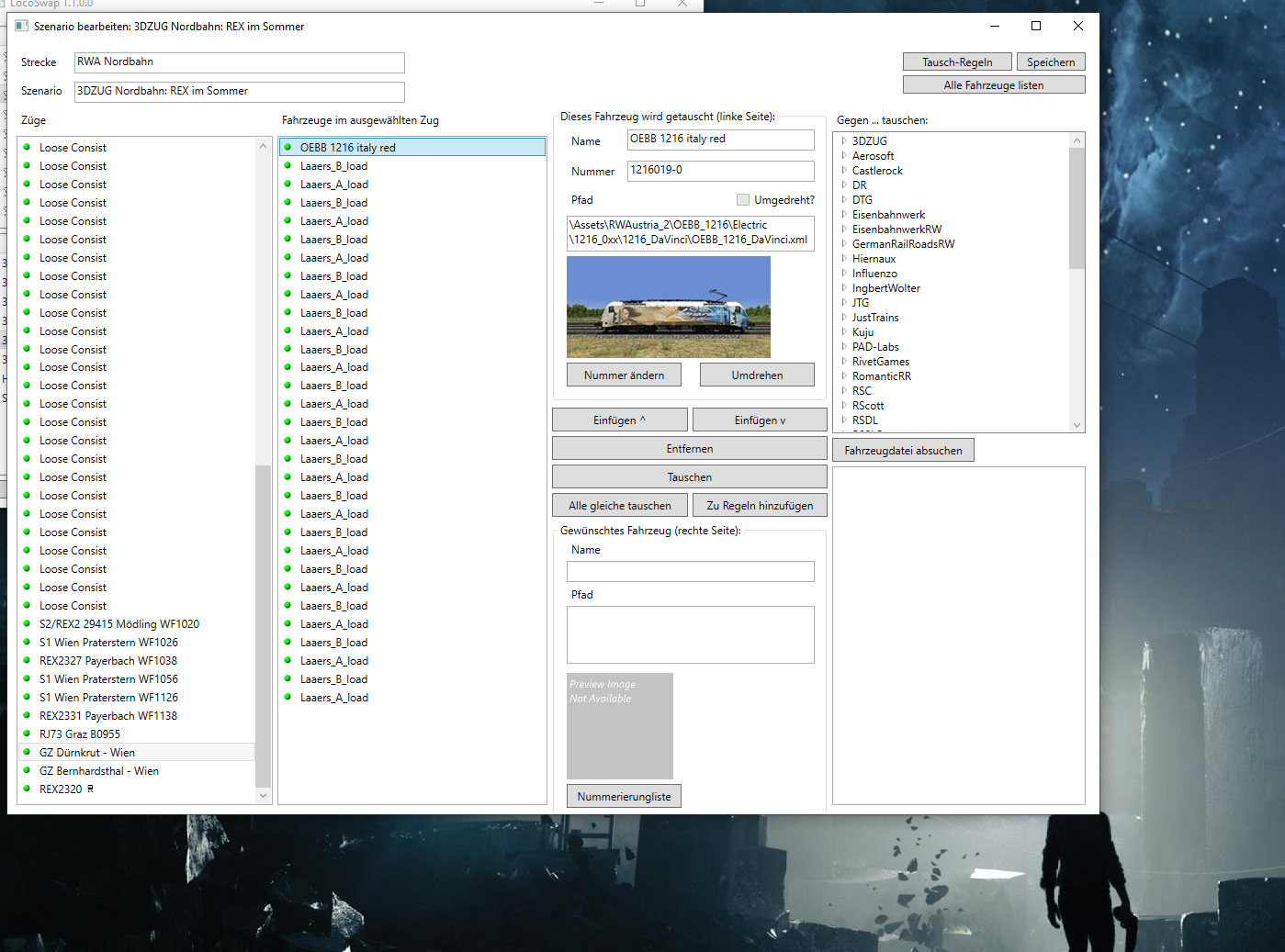The height and width of the screenshot is (952, 1285).
Task: Click scroll-up arrow of the vendor tree
Action: tap(1076, 140)
